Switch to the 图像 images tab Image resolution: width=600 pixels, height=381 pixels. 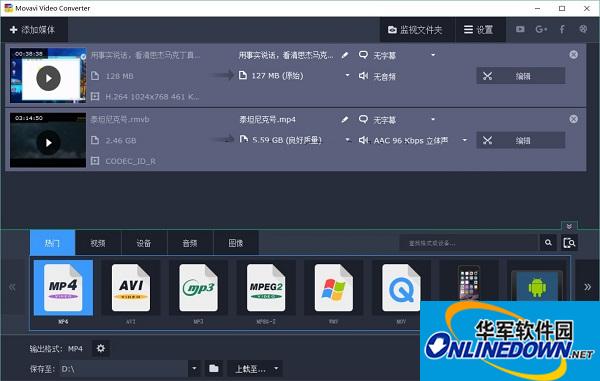point(236,243)
